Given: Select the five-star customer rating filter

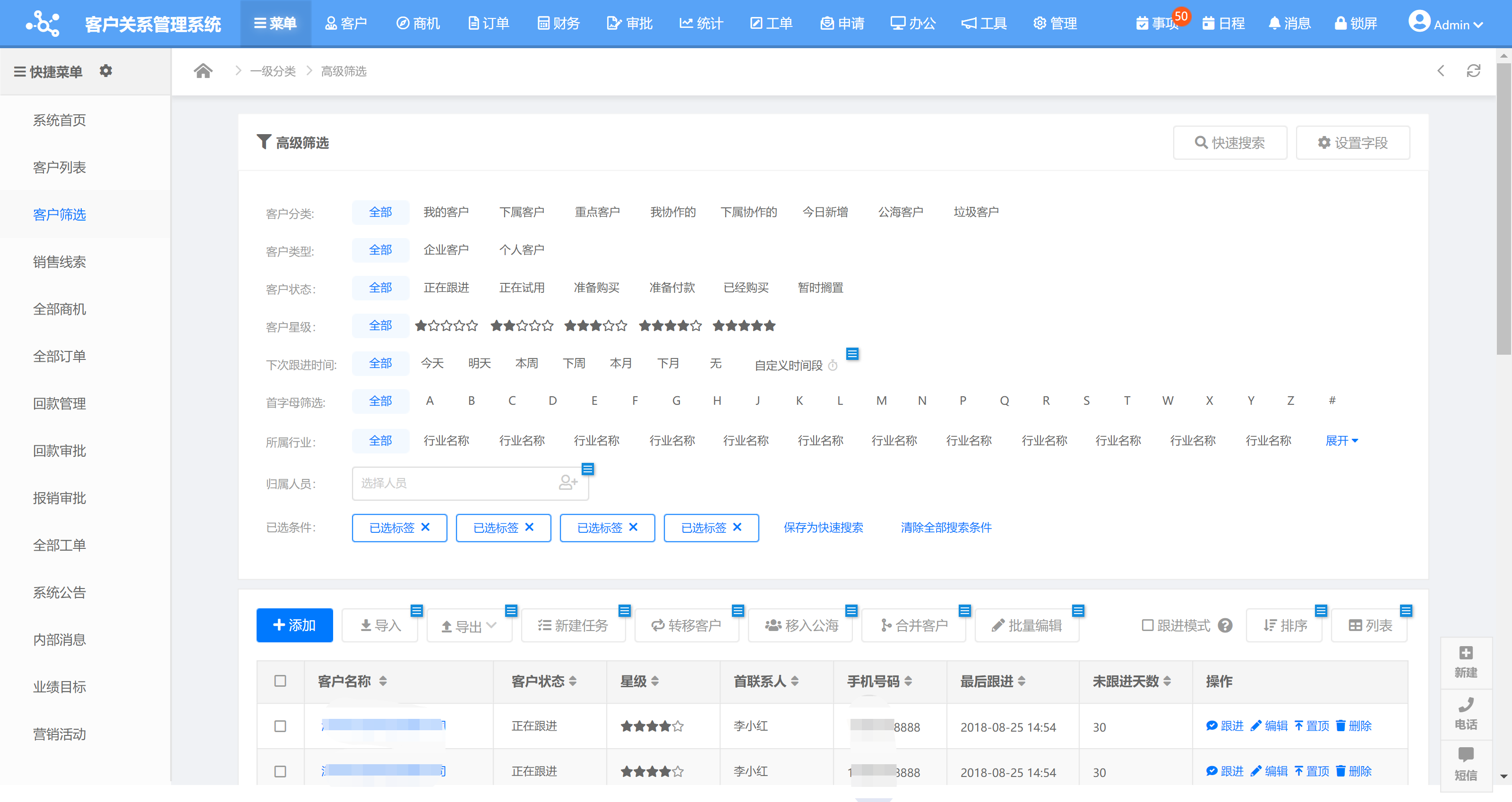Looking at the screenshot, I should [x=744, y=325].
